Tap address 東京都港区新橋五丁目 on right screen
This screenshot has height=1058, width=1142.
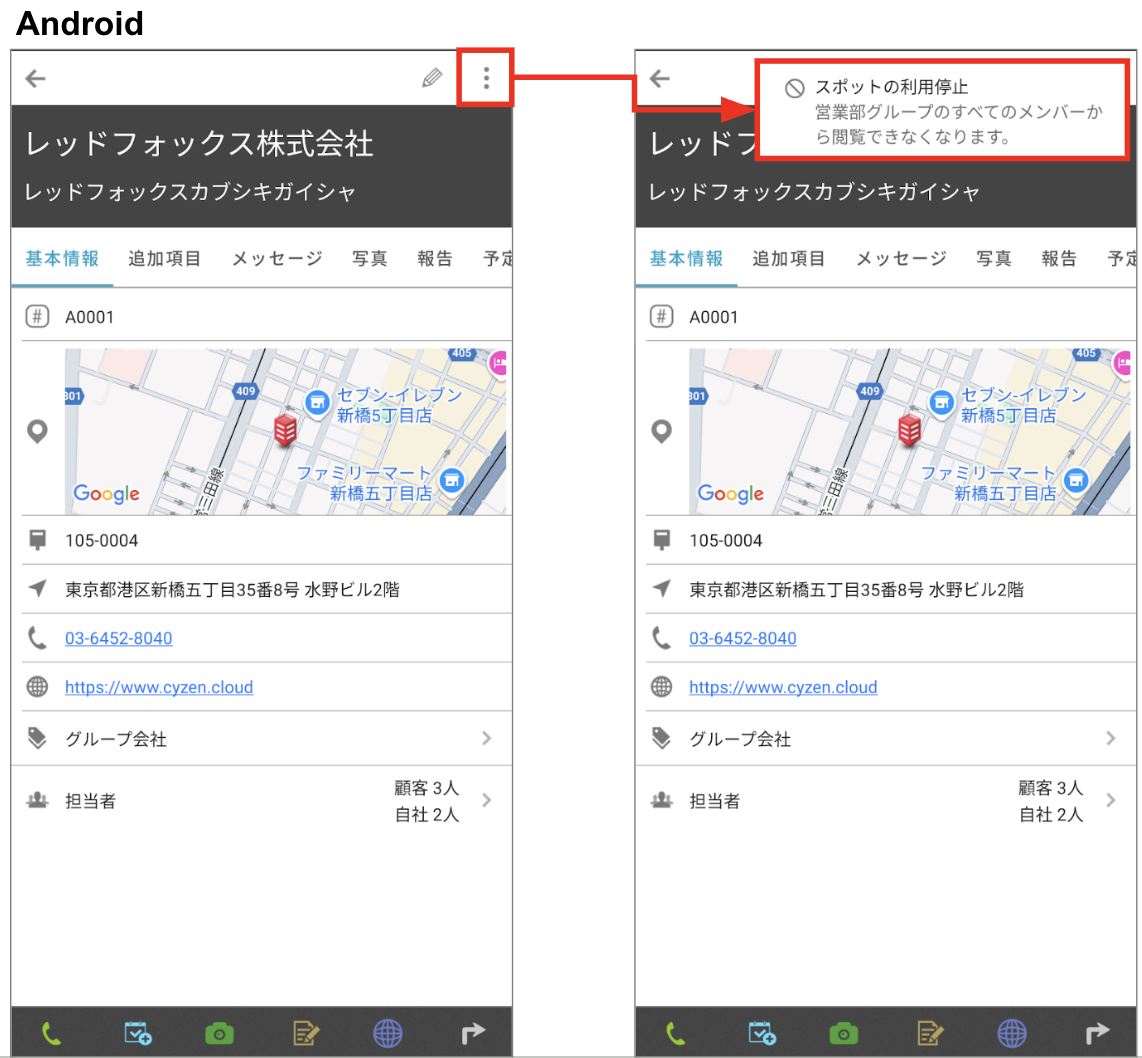[x=856, y=590]
